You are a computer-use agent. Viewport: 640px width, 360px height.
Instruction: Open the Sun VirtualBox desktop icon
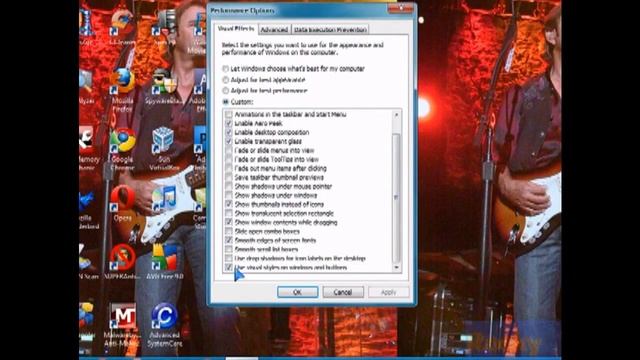click(x=164, y=148)
